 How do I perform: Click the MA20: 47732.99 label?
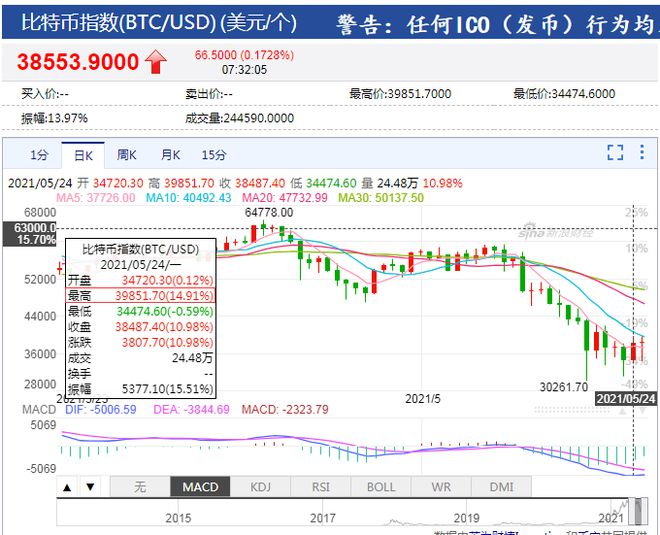point(285,198)
